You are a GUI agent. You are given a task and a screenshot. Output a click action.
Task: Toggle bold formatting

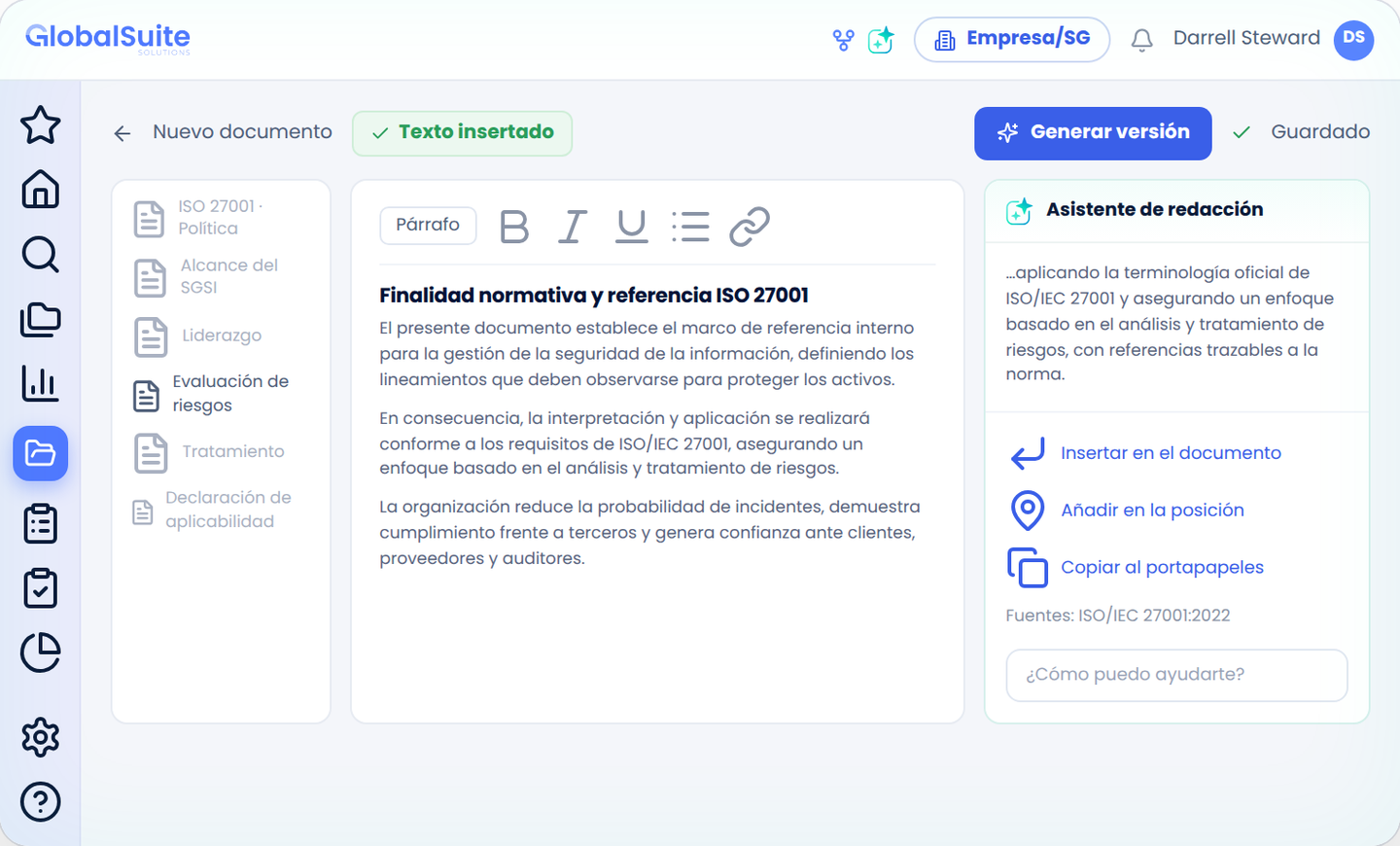coord(514,227)
